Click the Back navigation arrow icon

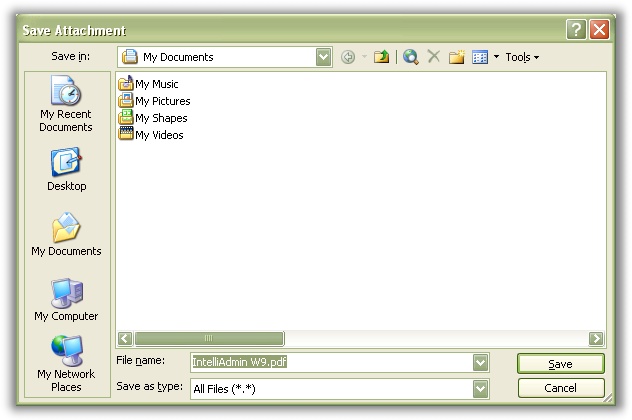tap(348, 57)
